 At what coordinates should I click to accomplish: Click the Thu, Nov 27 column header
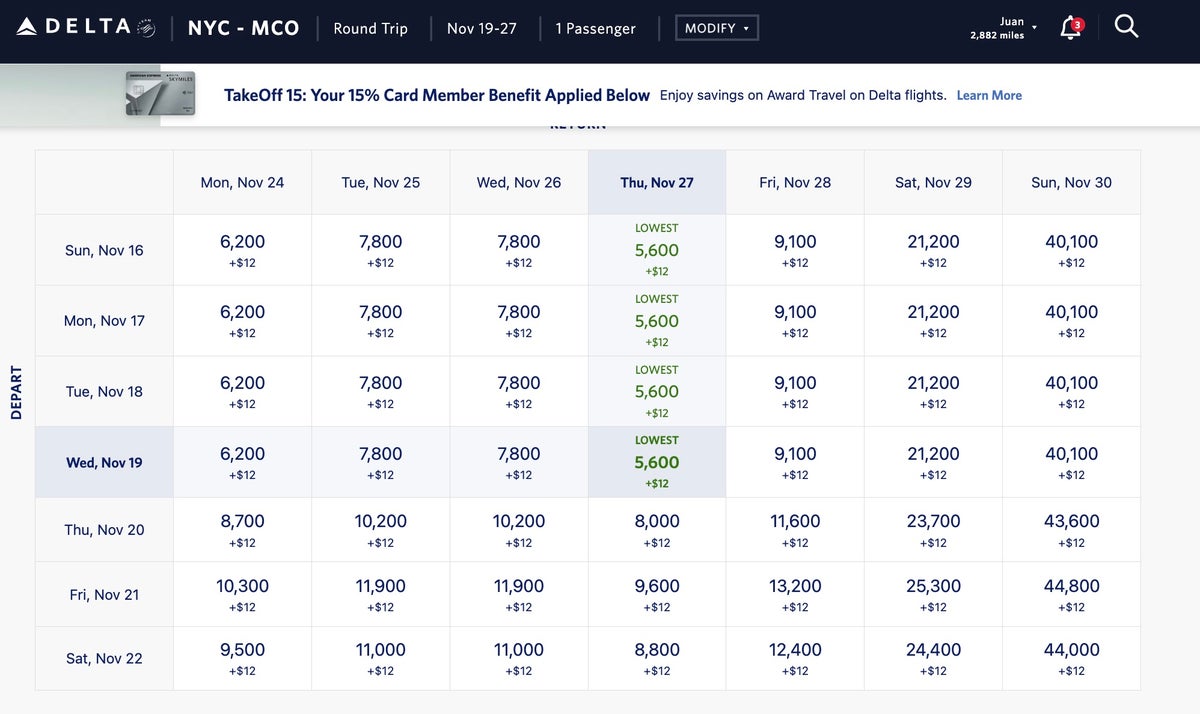[657, 182]
